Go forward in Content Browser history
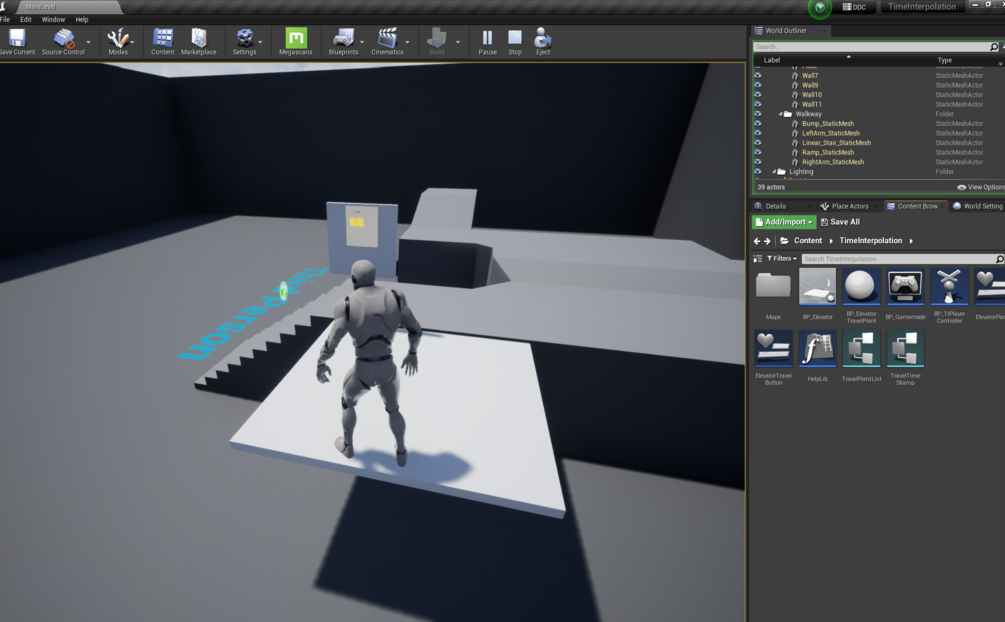The height and width of the screenshot is (622, 1005). click(x=767, y=241)
